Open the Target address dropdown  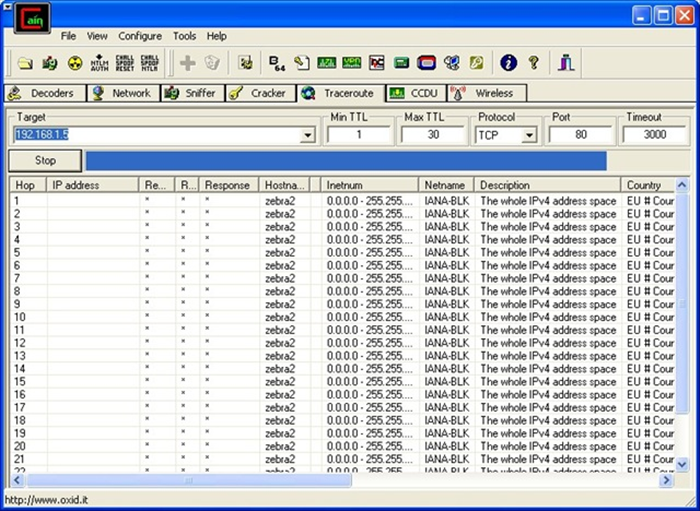(307, 135)
